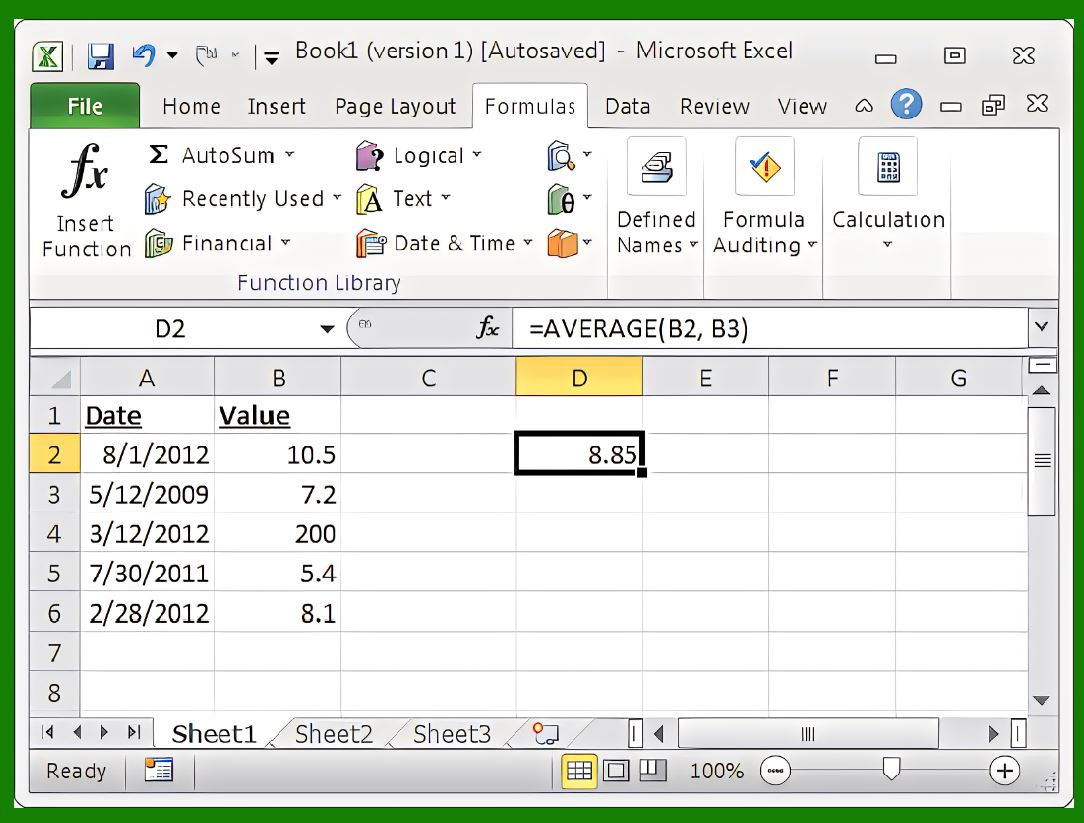
Task: Select column D header
Action: 579,378
